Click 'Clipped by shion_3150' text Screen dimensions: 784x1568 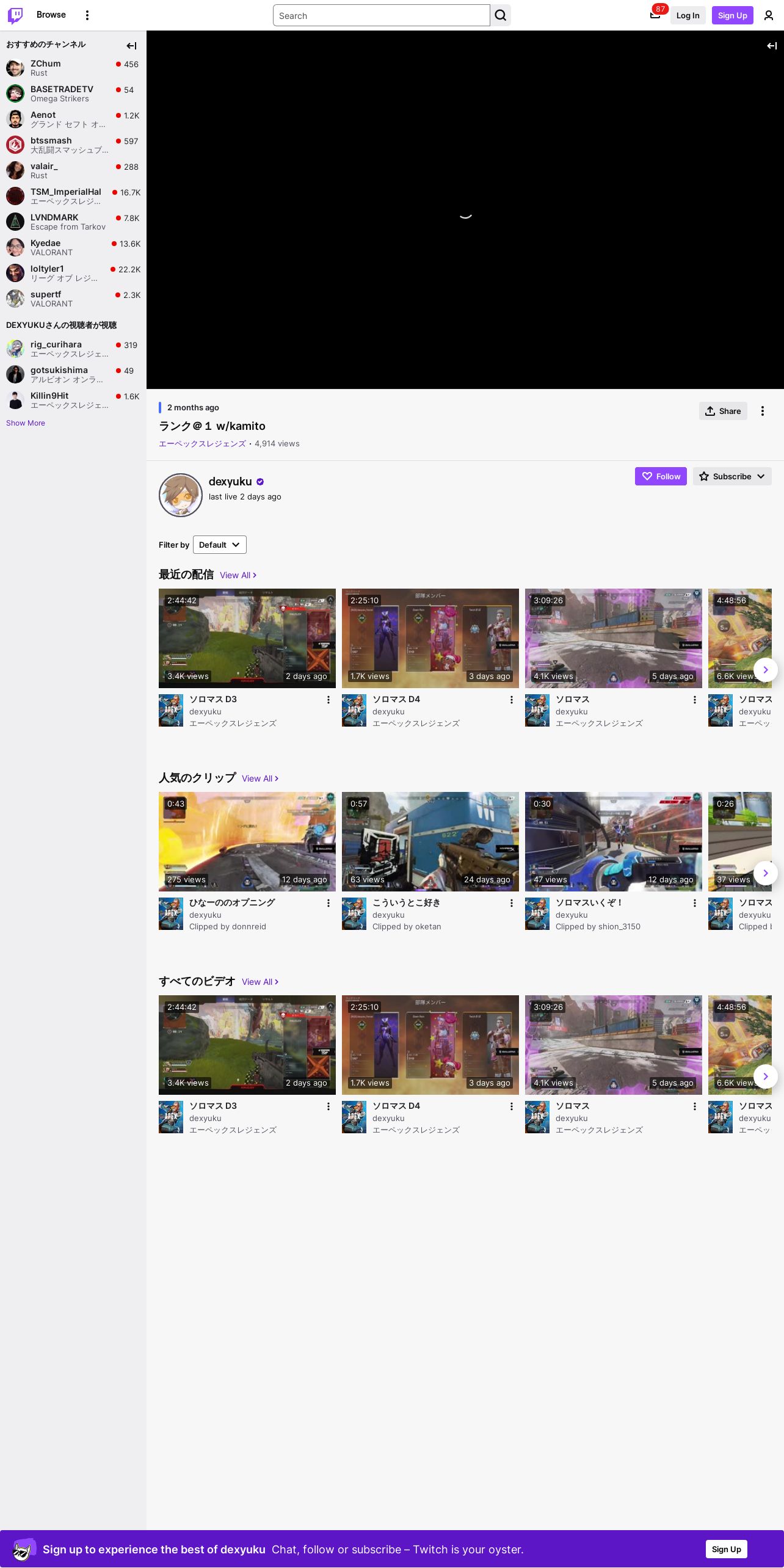click(598, 926)
